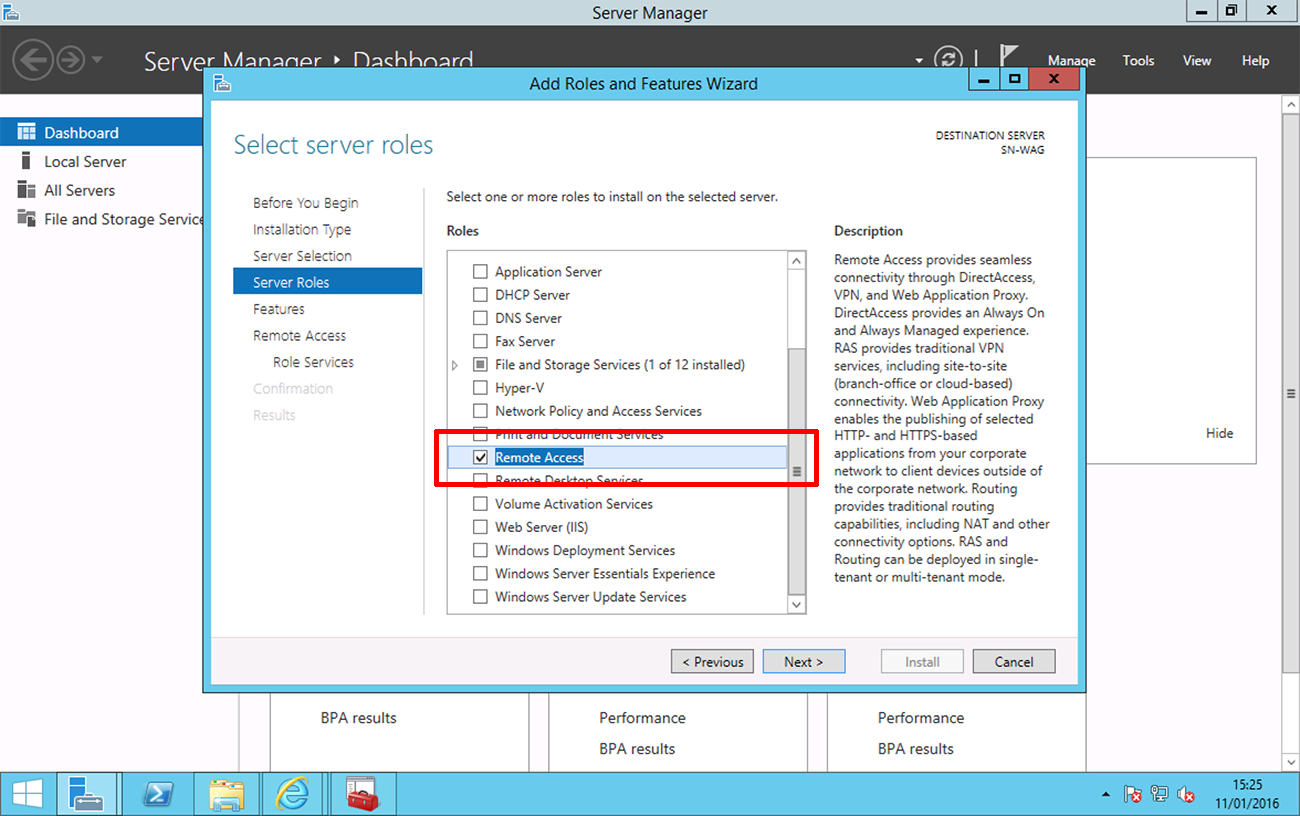The width and height of the screenshot is (1300, 816).
Task: Refresh the Server Manager dashboard
Action: [x=946, y=59]
